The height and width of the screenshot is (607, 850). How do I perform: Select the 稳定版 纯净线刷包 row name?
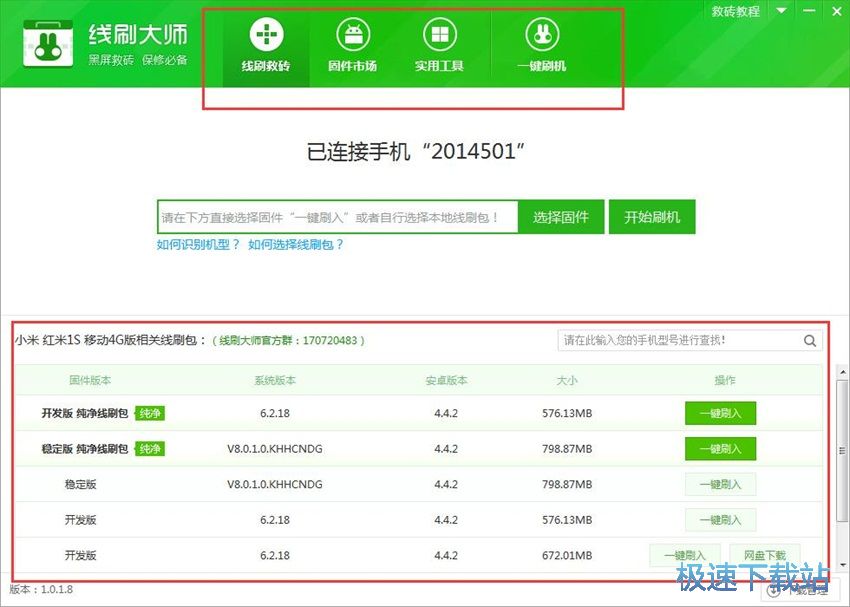coord(85,449)
